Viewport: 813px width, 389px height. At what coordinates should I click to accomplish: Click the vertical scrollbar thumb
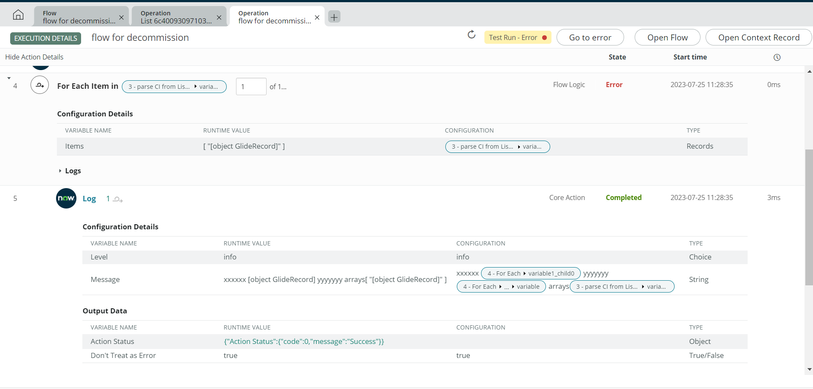[x=809, y=217]
